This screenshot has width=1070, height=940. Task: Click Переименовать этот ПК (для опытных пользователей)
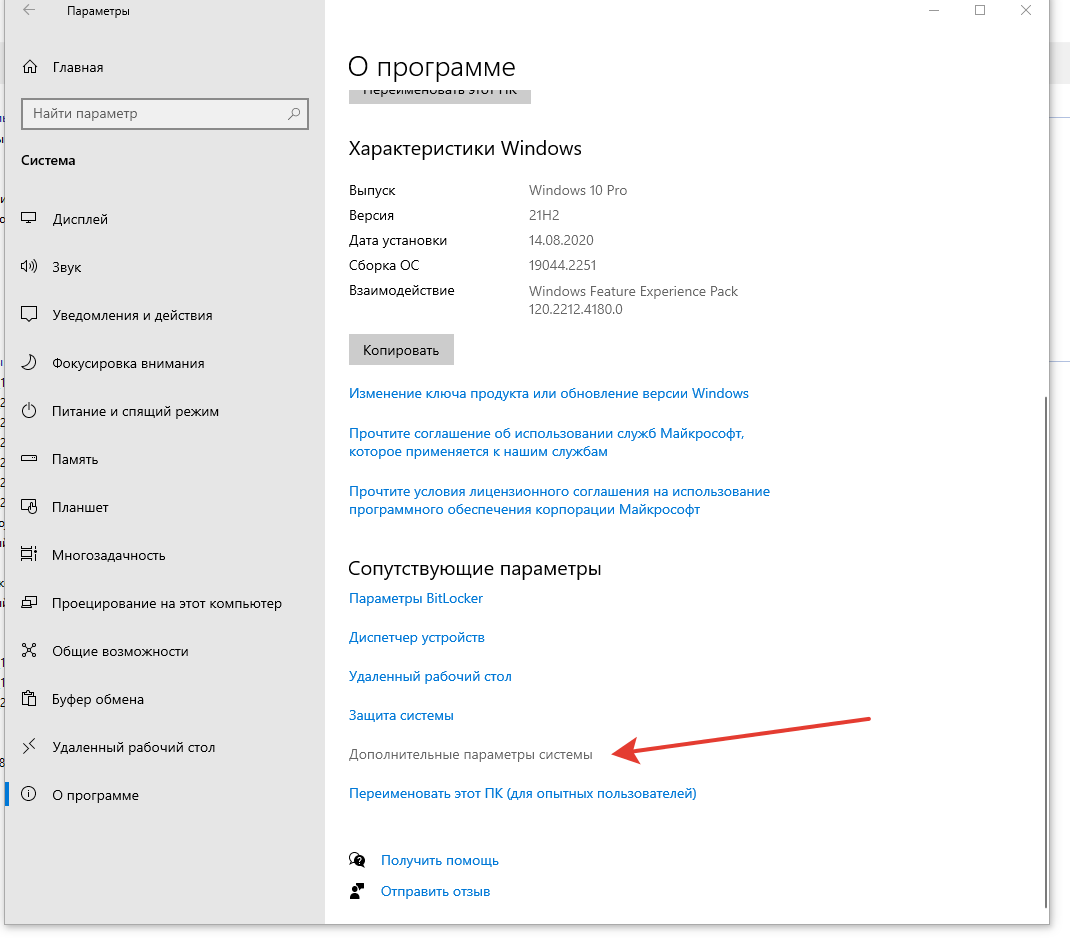point(523,793)
